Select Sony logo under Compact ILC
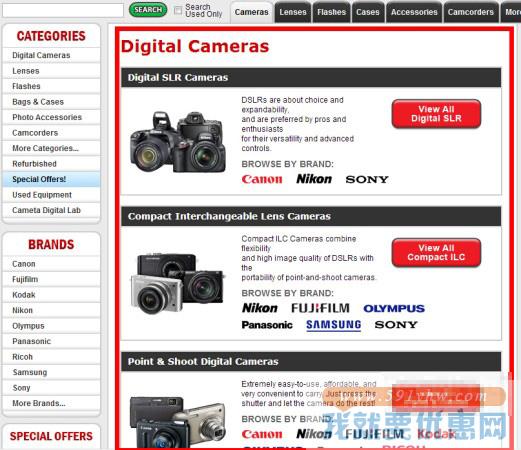This screenshot has height=450, width=521. click(x=396, y=325)
